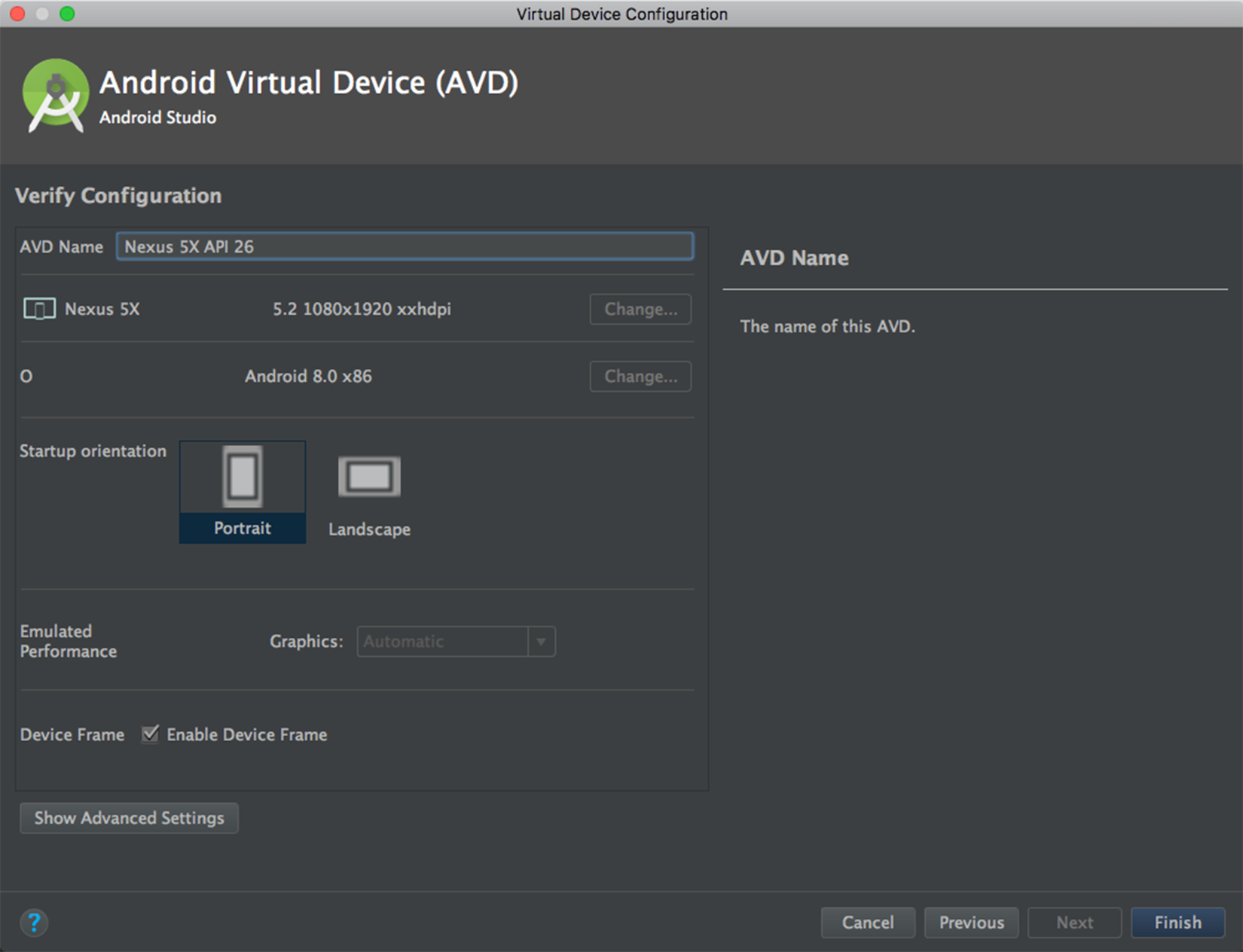Click the Android 8.0 x86 text
This screenshot has width=1243, height=952.
coord(308,376)
